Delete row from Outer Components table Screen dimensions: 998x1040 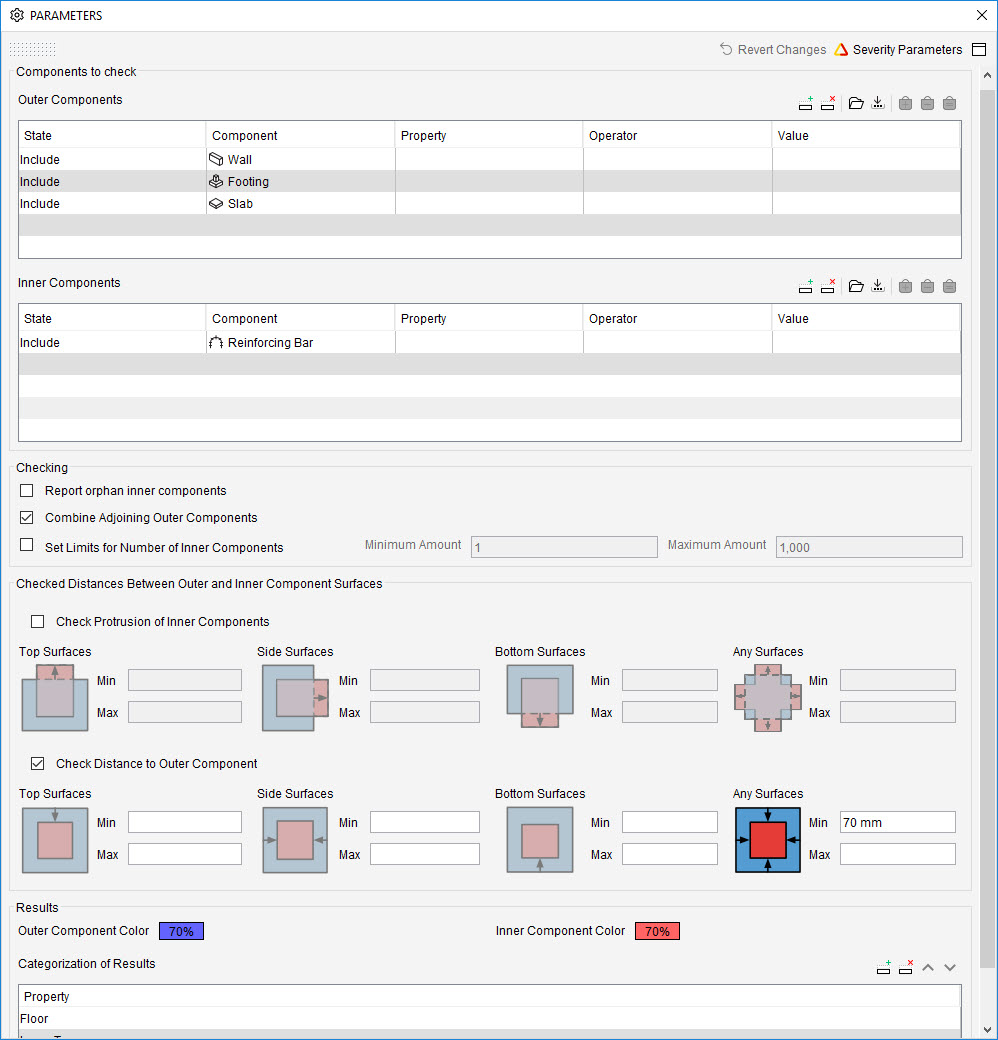[828, 103]
